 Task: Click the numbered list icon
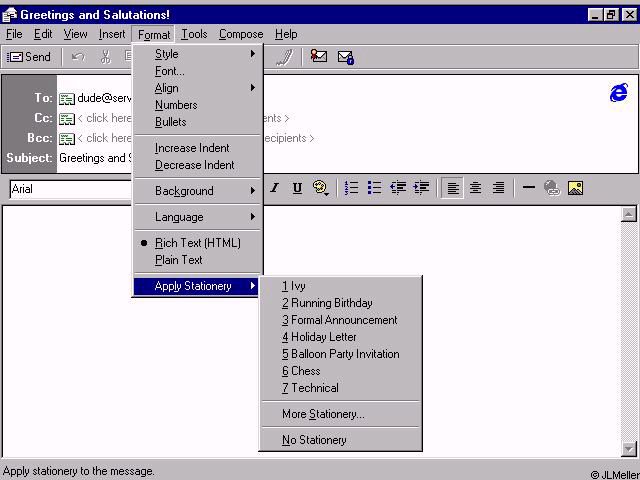click(x=351, y=188)
